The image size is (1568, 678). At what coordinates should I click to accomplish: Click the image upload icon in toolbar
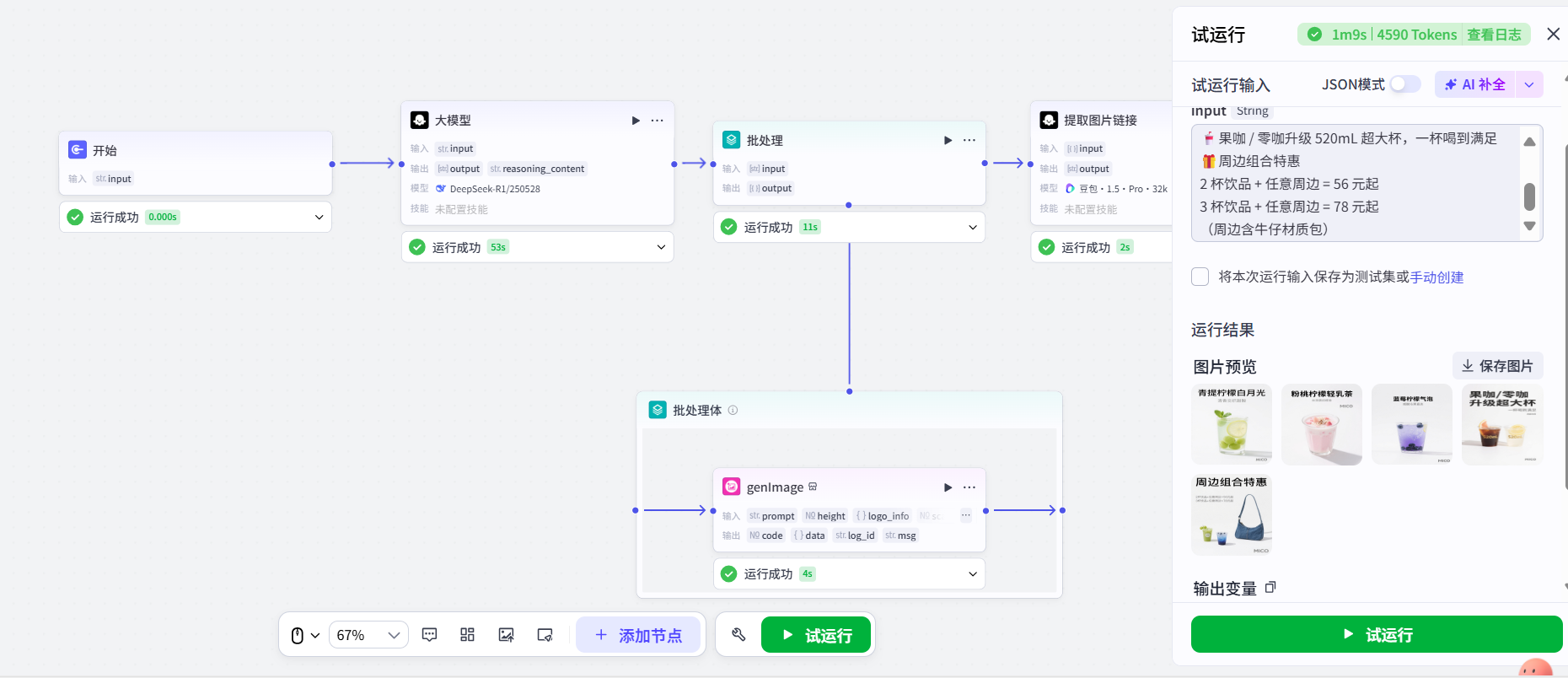click(506, 635)
